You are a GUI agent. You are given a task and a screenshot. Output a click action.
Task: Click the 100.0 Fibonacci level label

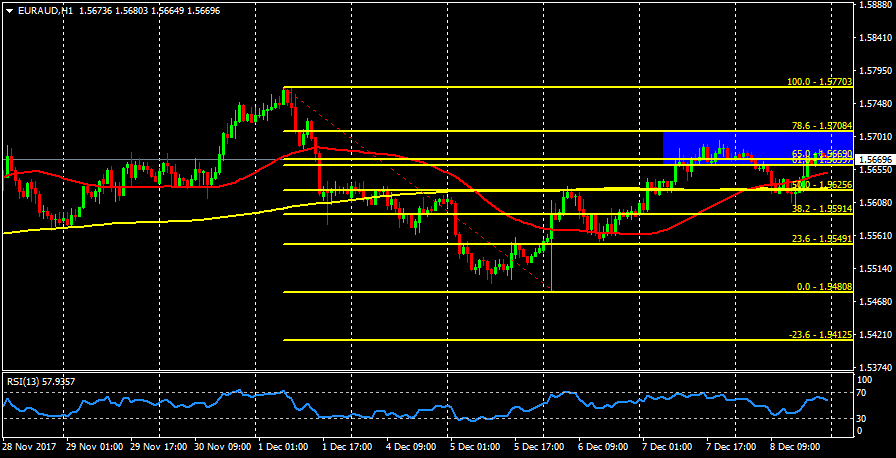click(816, 81)
